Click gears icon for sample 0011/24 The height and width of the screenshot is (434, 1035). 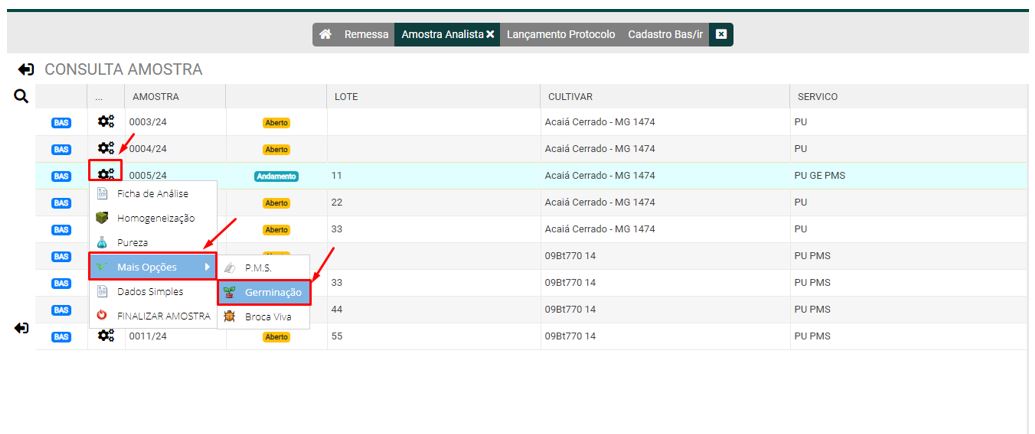coord(105,337)
